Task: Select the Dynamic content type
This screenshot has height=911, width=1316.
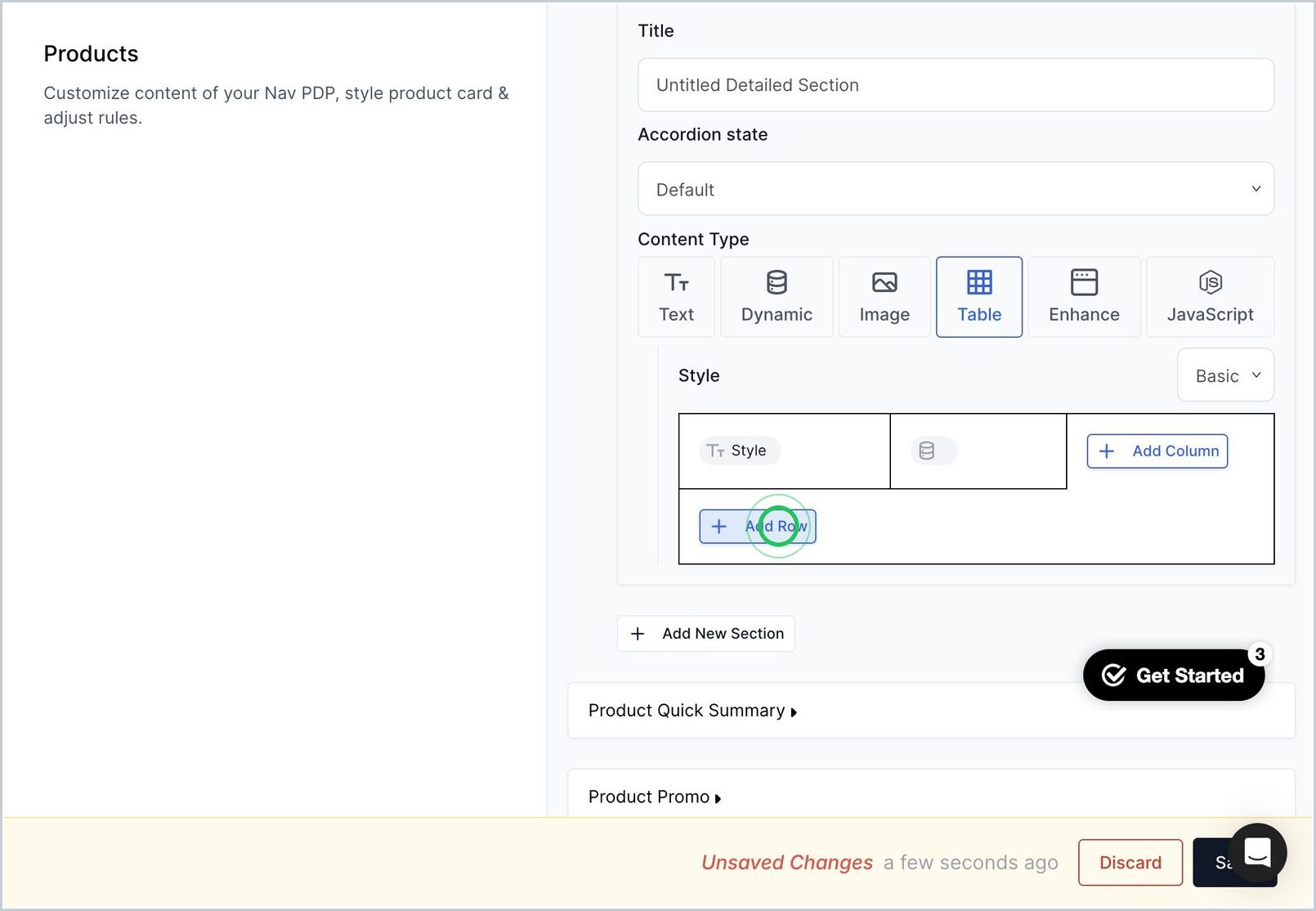Action: point(777,297)
